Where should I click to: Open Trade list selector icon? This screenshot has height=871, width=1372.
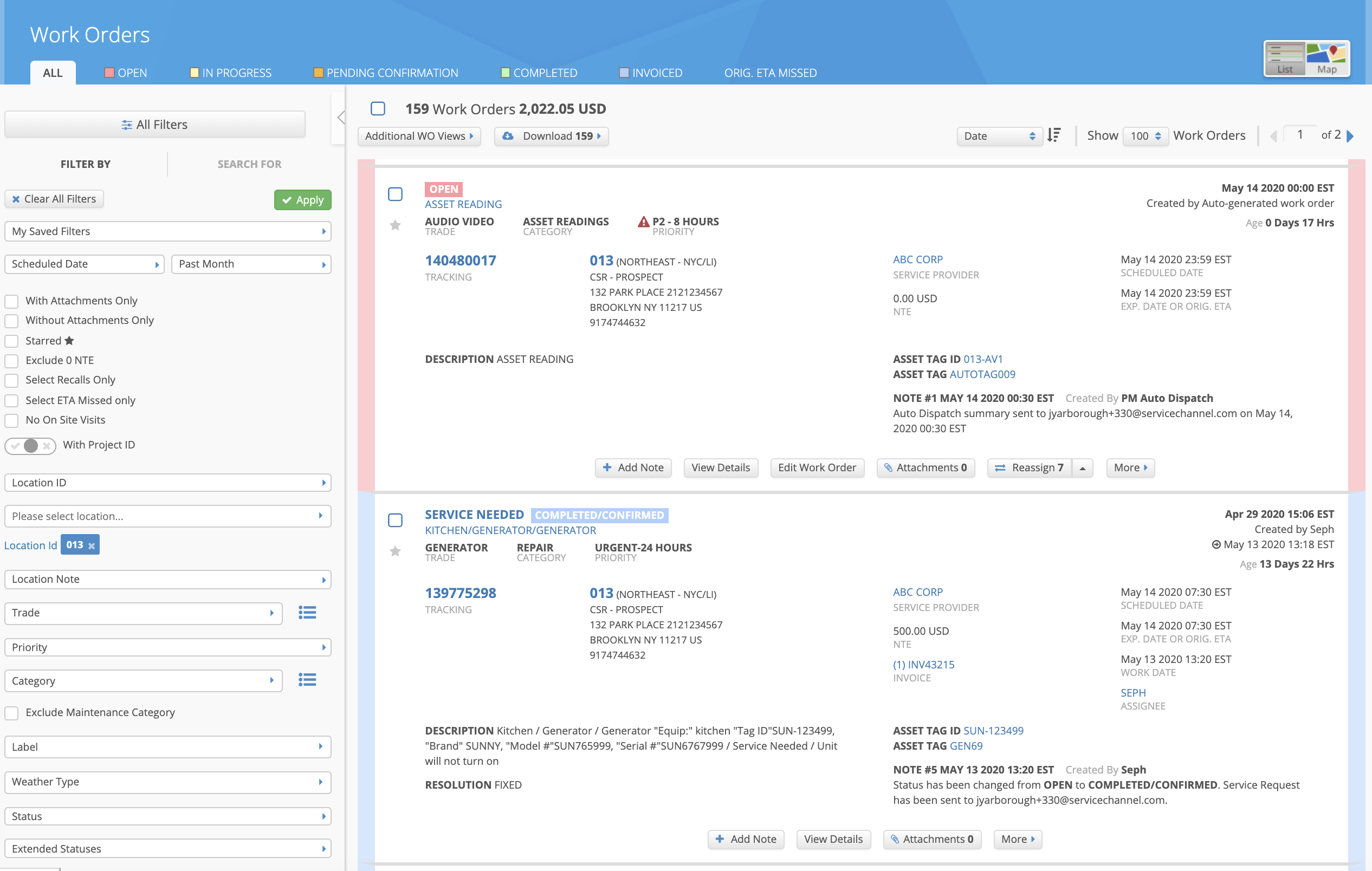[307, 613]
